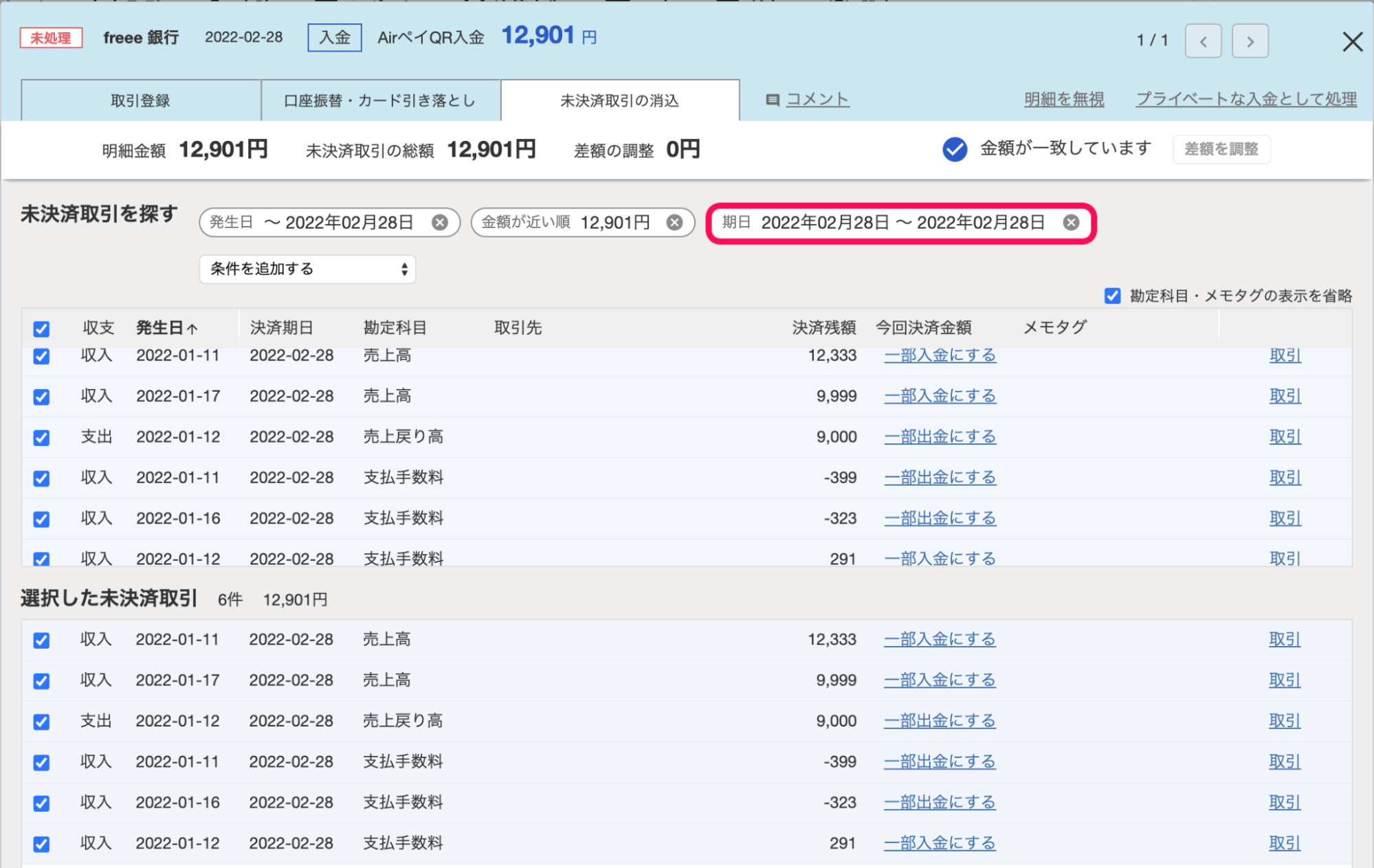Click 一部入金にする for 291 in selected list

pyautogui.click(x=940, y=843)
